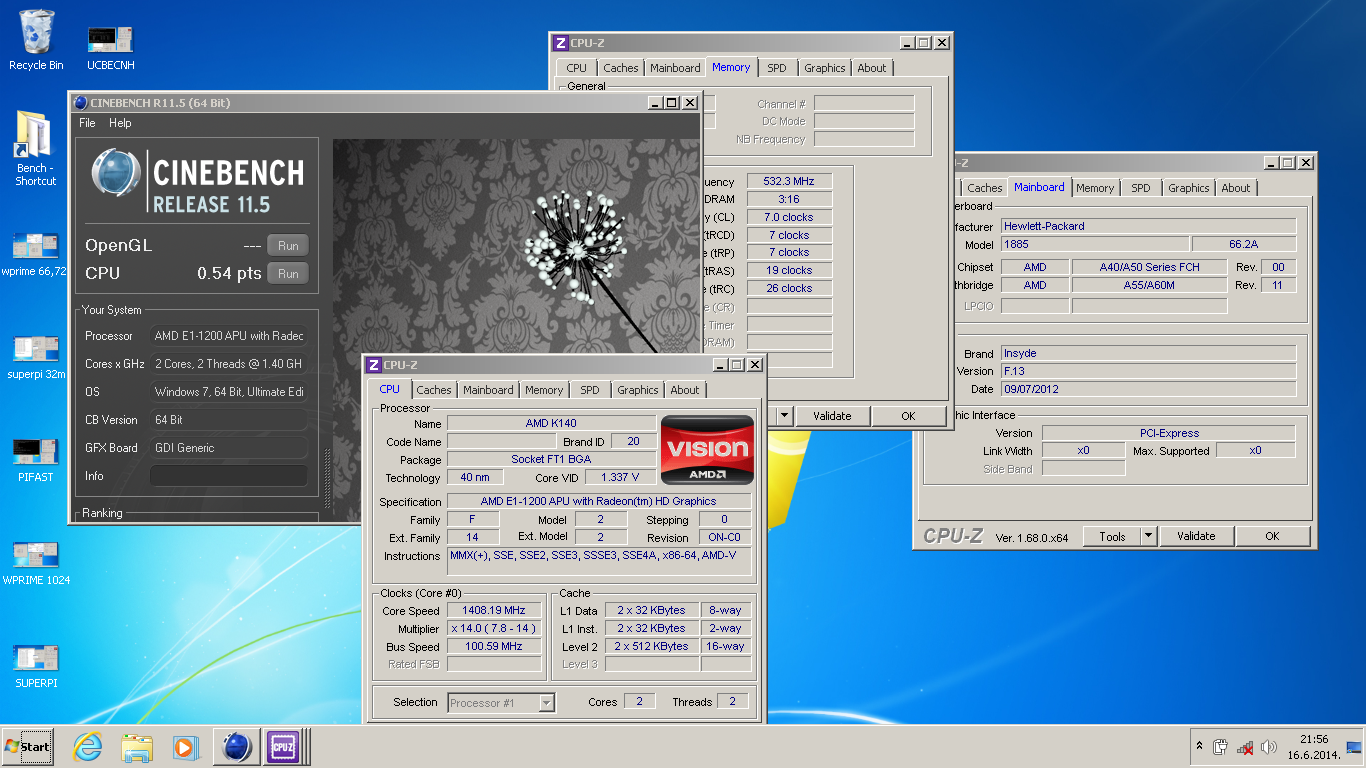
Task: Launch Internet Explorer from the taskbar
Action: point(88,746)
